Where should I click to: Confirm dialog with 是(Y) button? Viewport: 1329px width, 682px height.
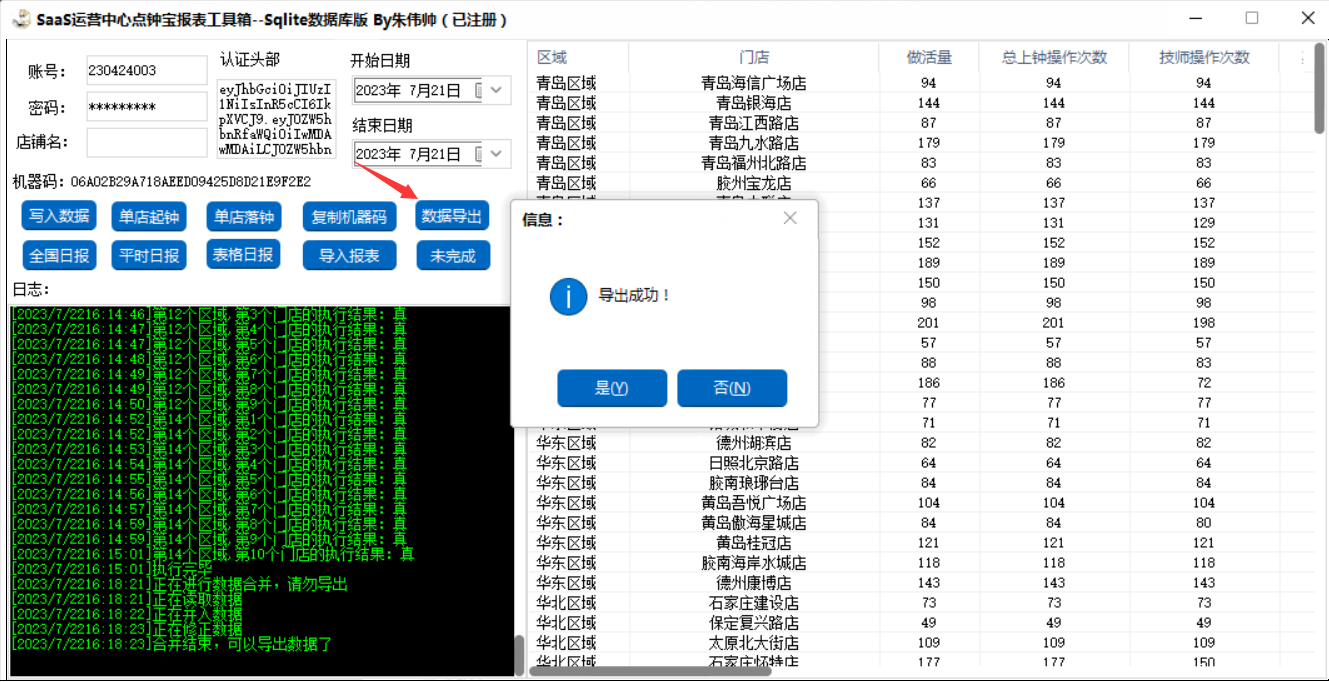[611, 388]
